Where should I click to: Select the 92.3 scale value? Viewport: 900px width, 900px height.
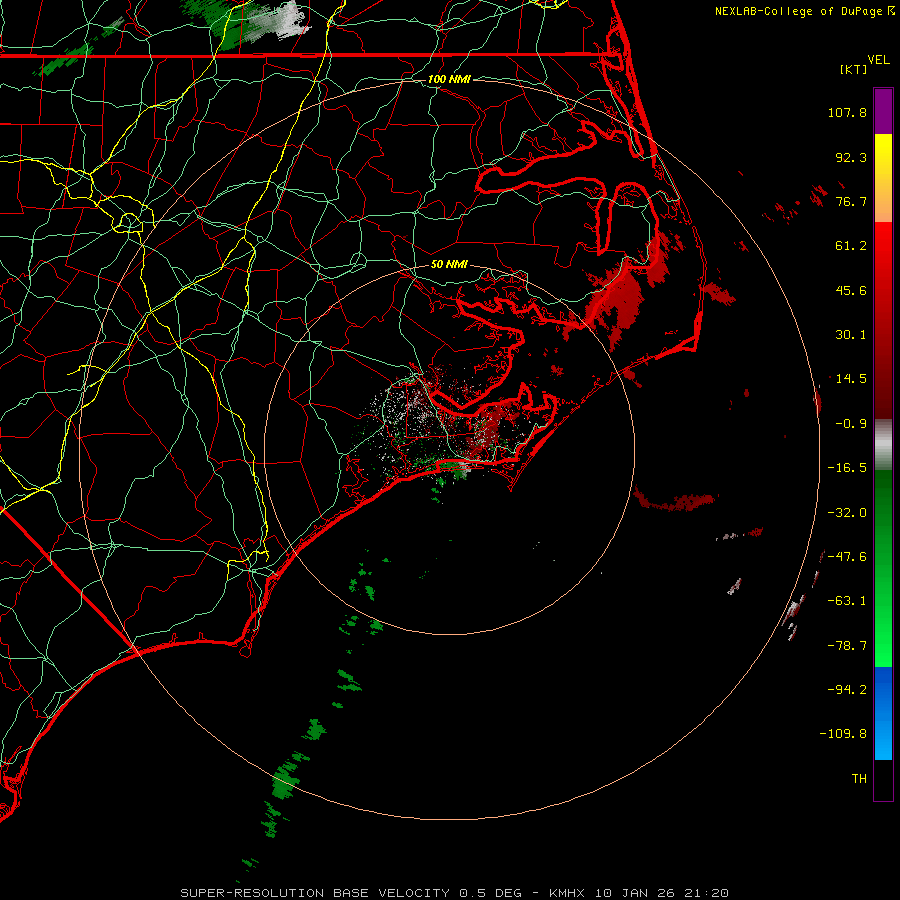(851, 157)
